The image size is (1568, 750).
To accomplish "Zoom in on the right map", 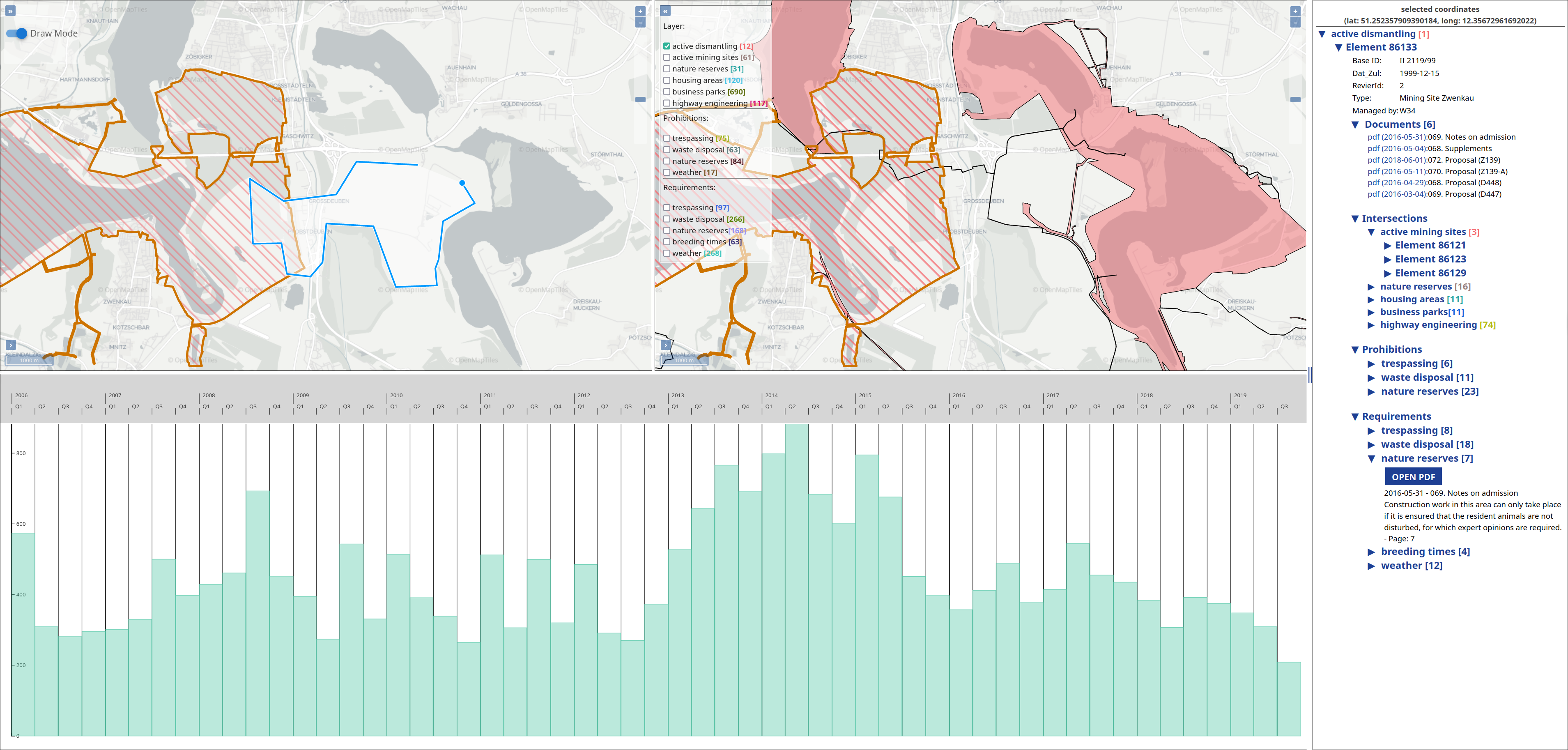I will click(x=1295, y=11).
